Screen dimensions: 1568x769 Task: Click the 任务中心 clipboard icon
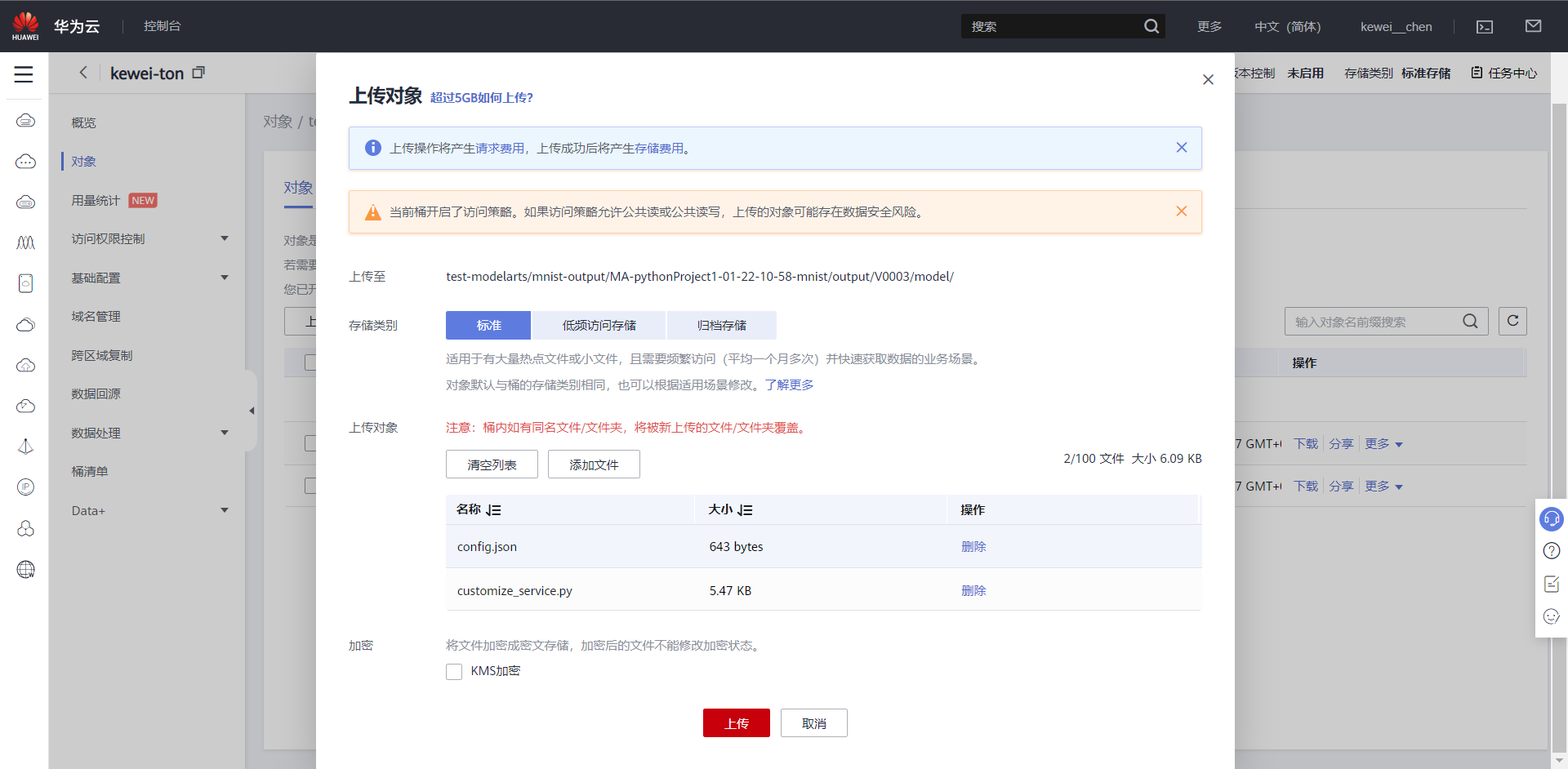click(1476, 73)
